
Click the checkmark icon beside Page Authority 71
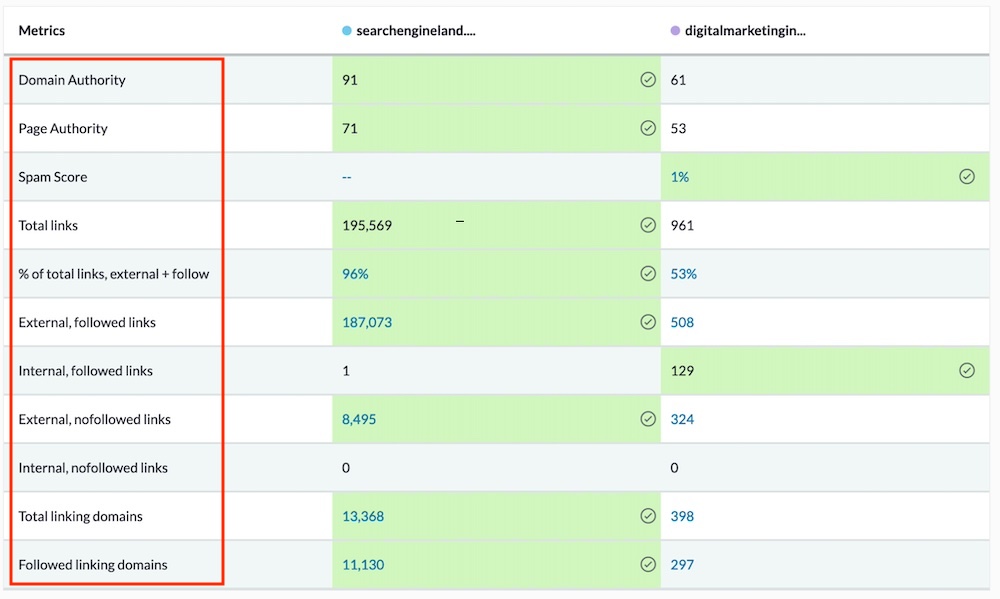point(648,128)
